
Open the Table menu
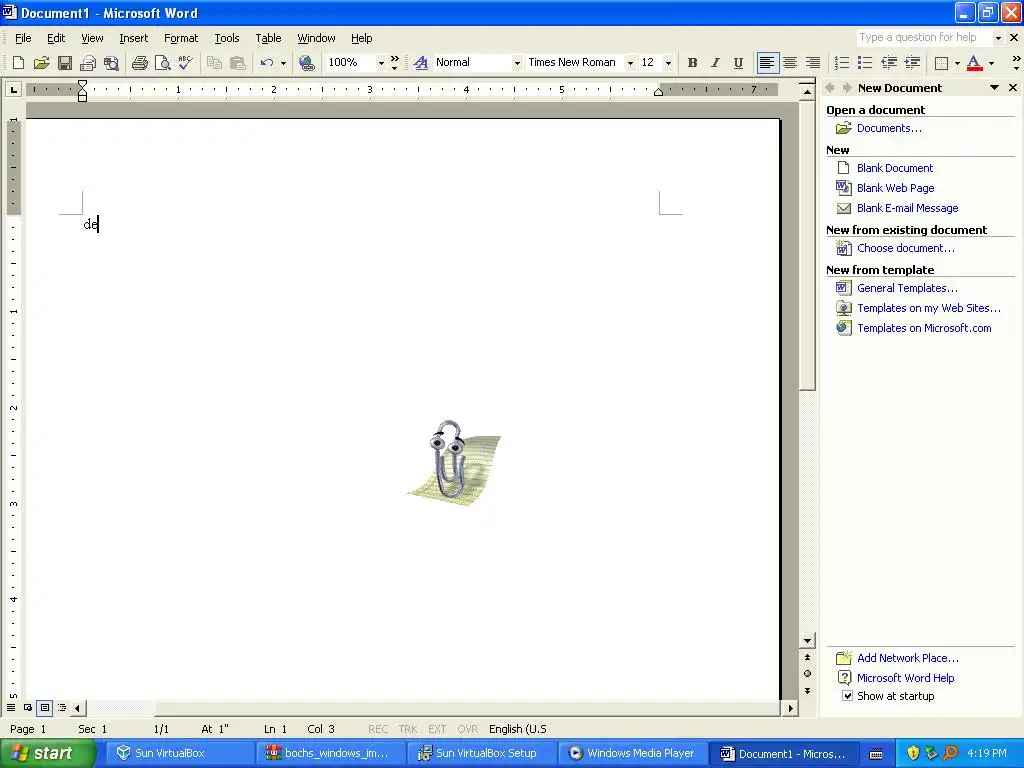[268, 38]
